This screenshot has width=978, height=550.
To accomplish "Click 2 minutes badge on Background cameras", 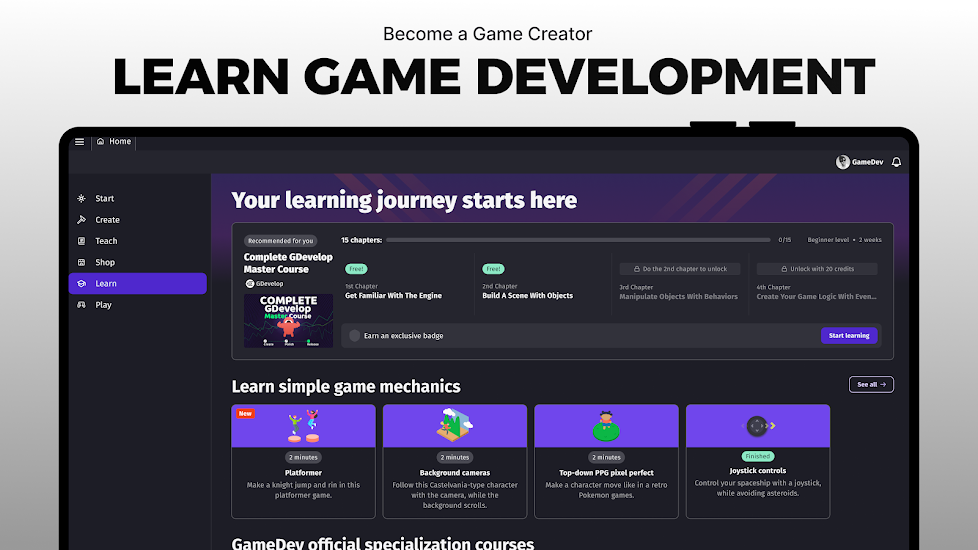I will point(455,457).
